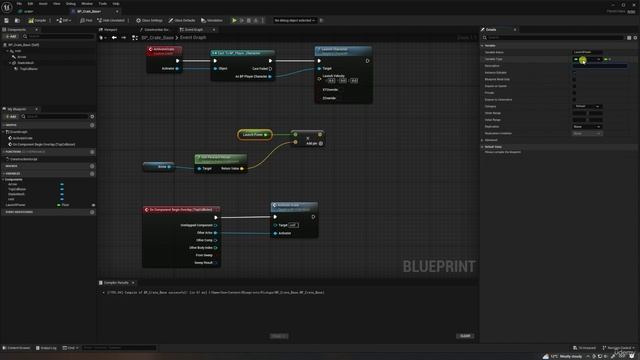Image resolution: width=640 pixels, height=360 pixels.
Task: Open the Edit menu
Action: coord(31,4)
